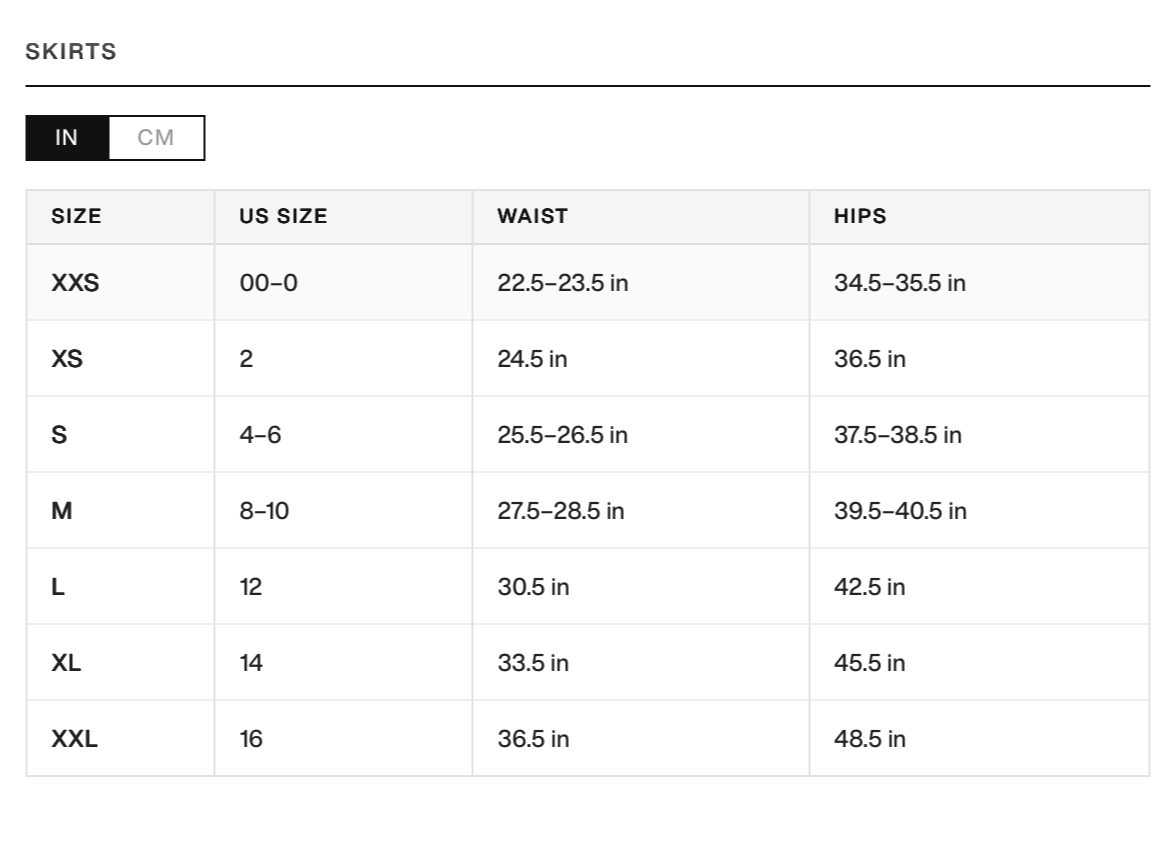Click the SIZE column header
The image size is (1168, 846).
pos(76,216)
